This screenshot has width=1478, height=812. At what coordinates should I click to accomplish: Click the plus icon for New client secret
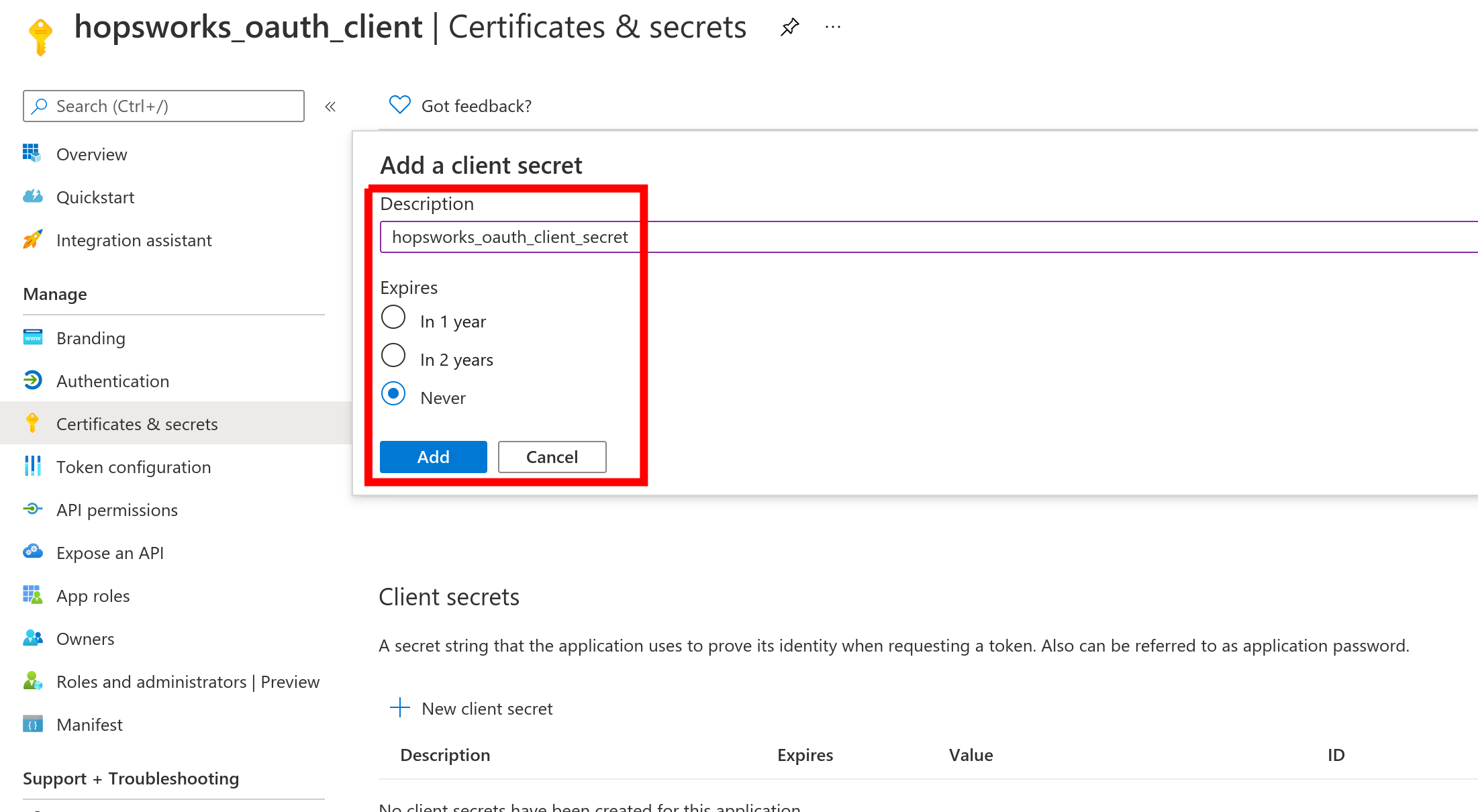(400, 708)
